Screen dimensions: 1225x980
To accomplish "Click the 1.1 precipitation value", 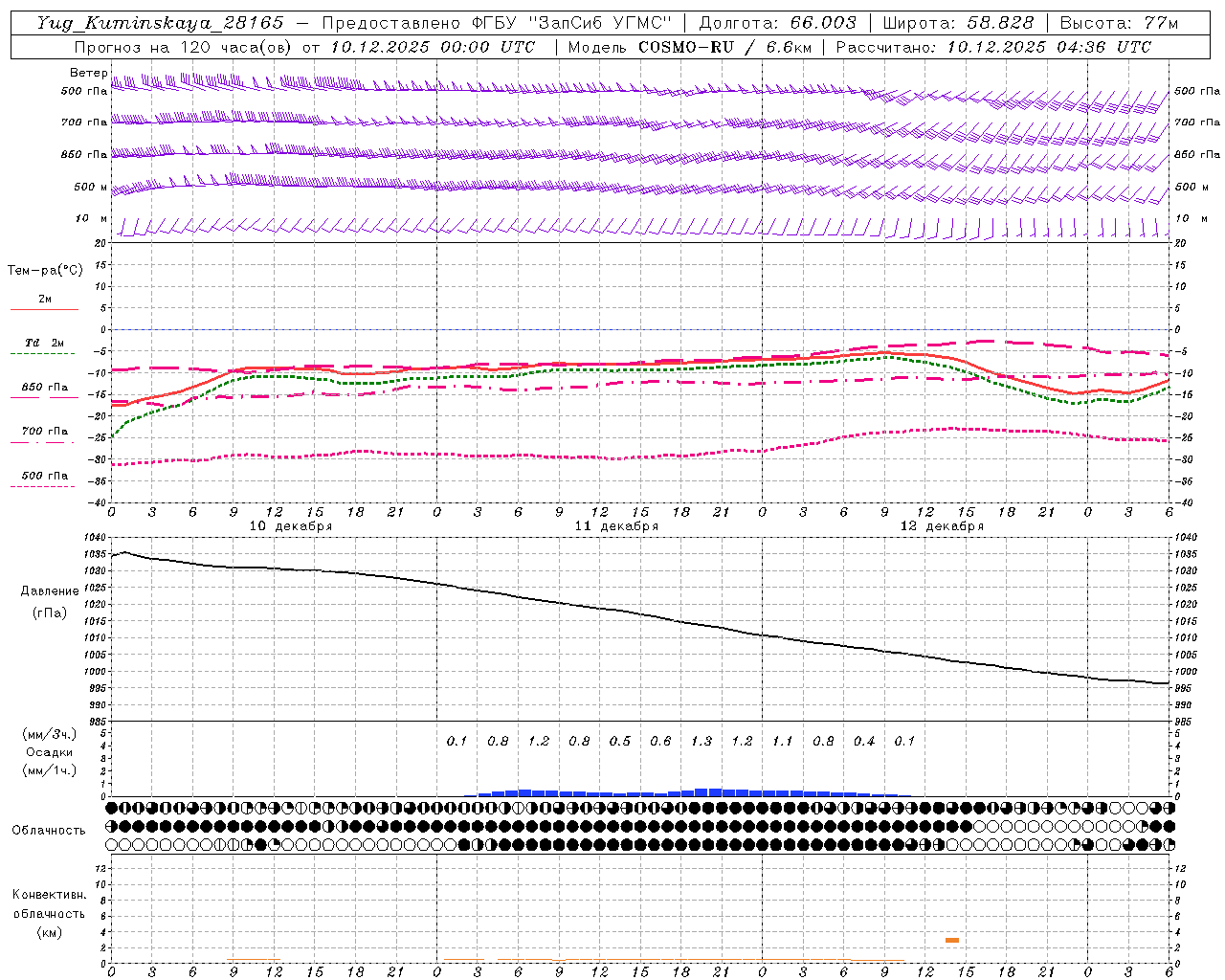I will pos(783,741).
